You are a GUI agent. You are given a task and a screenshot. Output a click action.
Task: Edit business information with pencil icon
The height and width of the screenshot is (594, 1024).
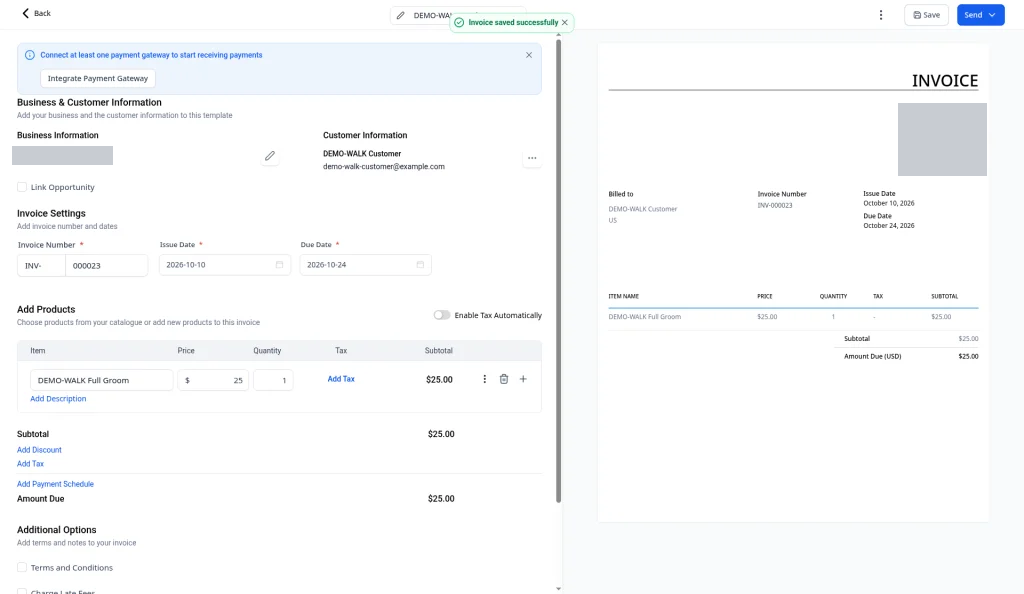coord(270,156)
